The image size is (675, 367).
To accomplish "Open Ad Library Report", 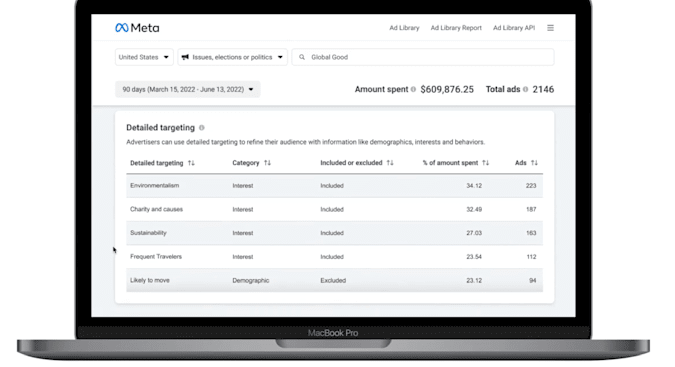I will coord(456,28).
